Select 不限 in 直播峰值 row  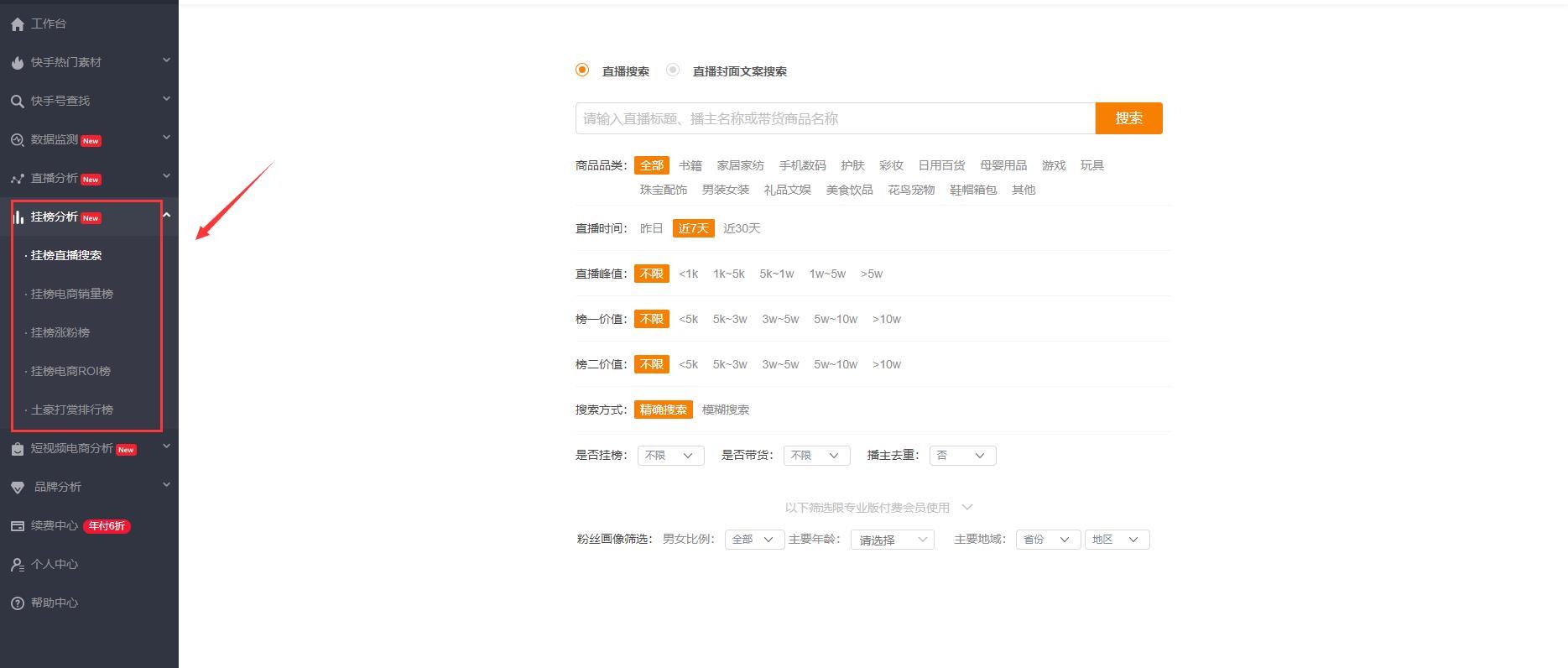(652, 274)
